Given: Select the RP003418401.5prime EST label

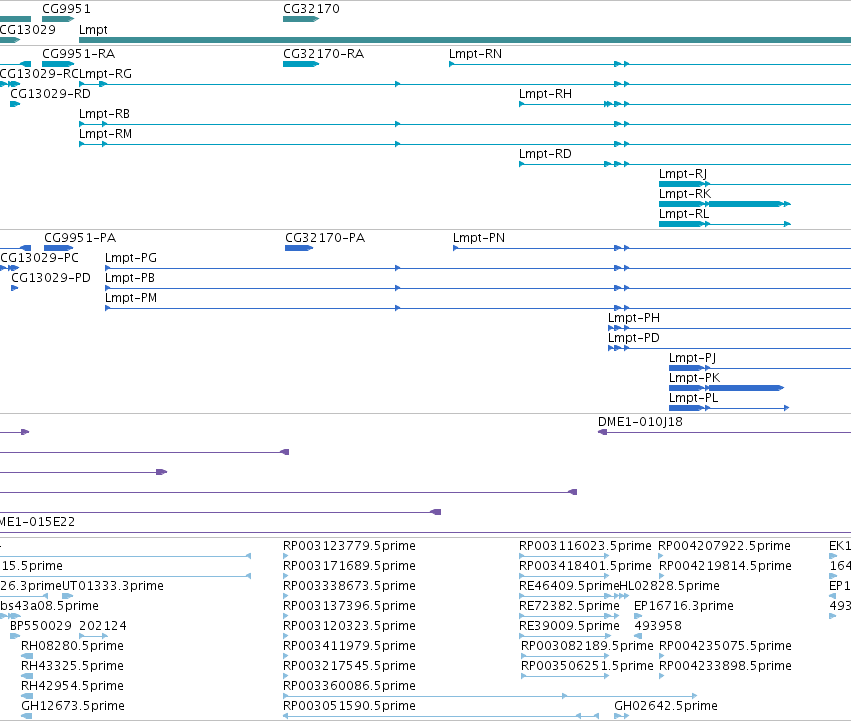Looking at the screenshot, I should (585, 566).
